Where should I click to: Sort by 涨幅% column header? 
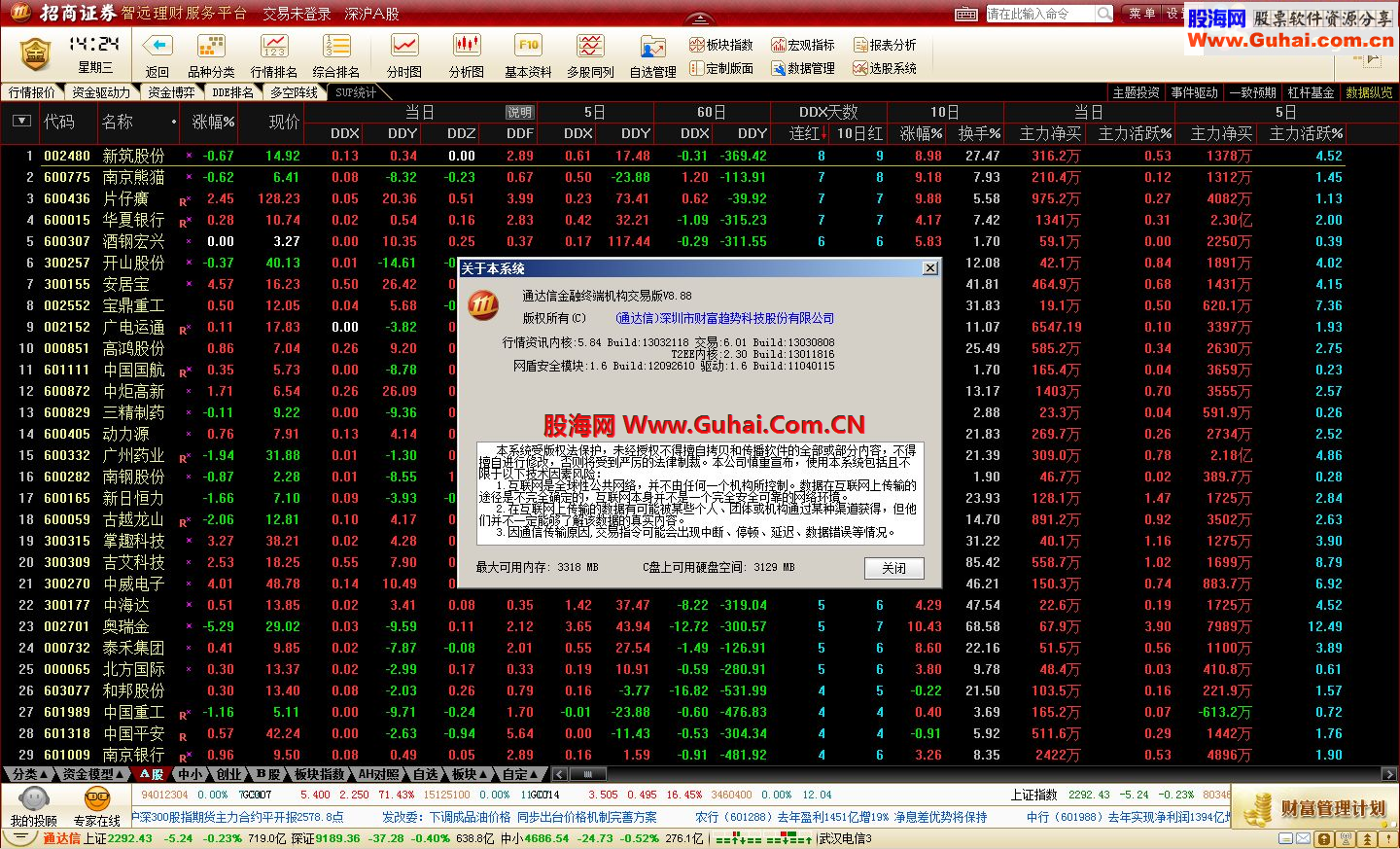212,122
